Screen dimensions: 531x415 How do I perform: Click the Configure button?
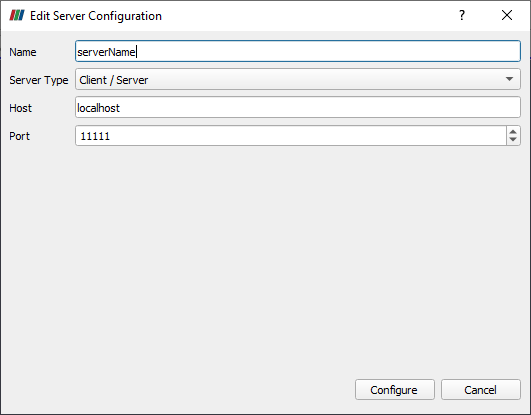395,390
